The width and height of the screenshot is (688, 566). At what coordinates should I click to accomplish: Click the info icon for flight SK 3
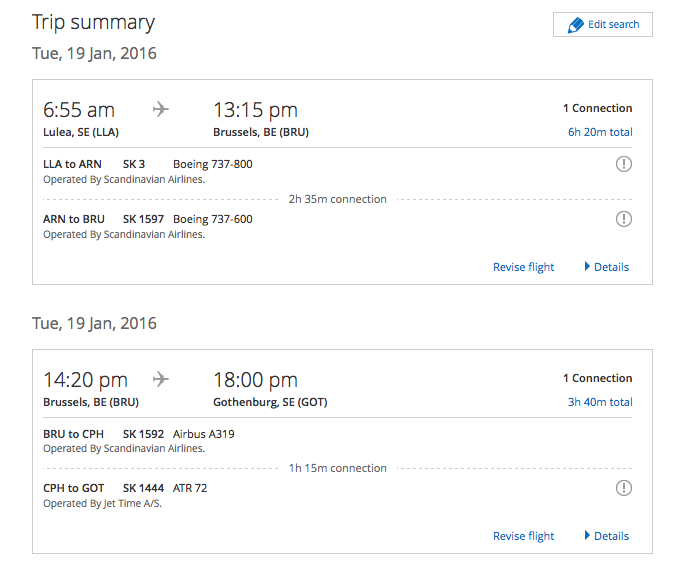pyautogui.click(x=624, y=164)
